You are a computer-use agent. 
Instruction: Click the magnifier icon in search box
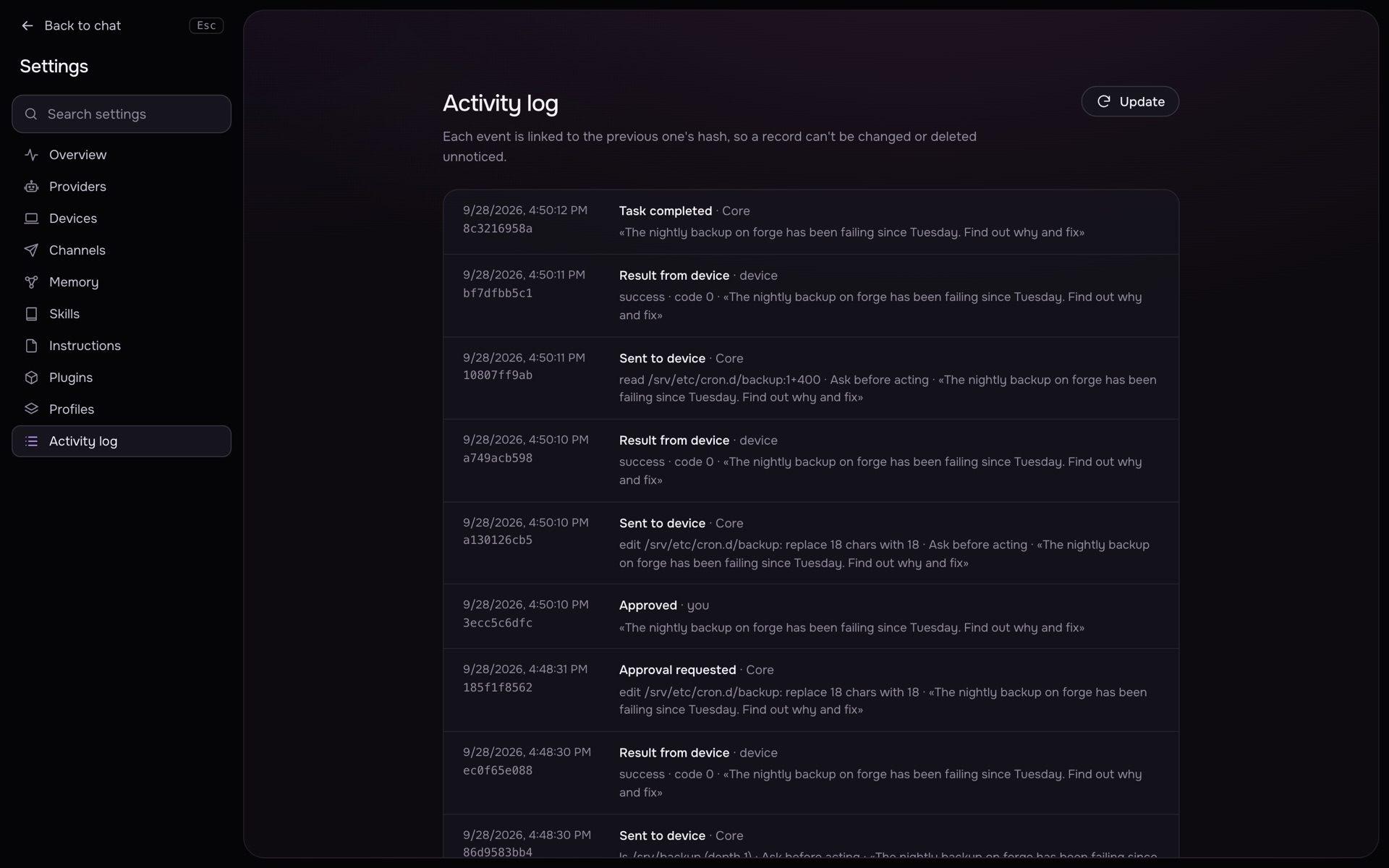point(31,114)
